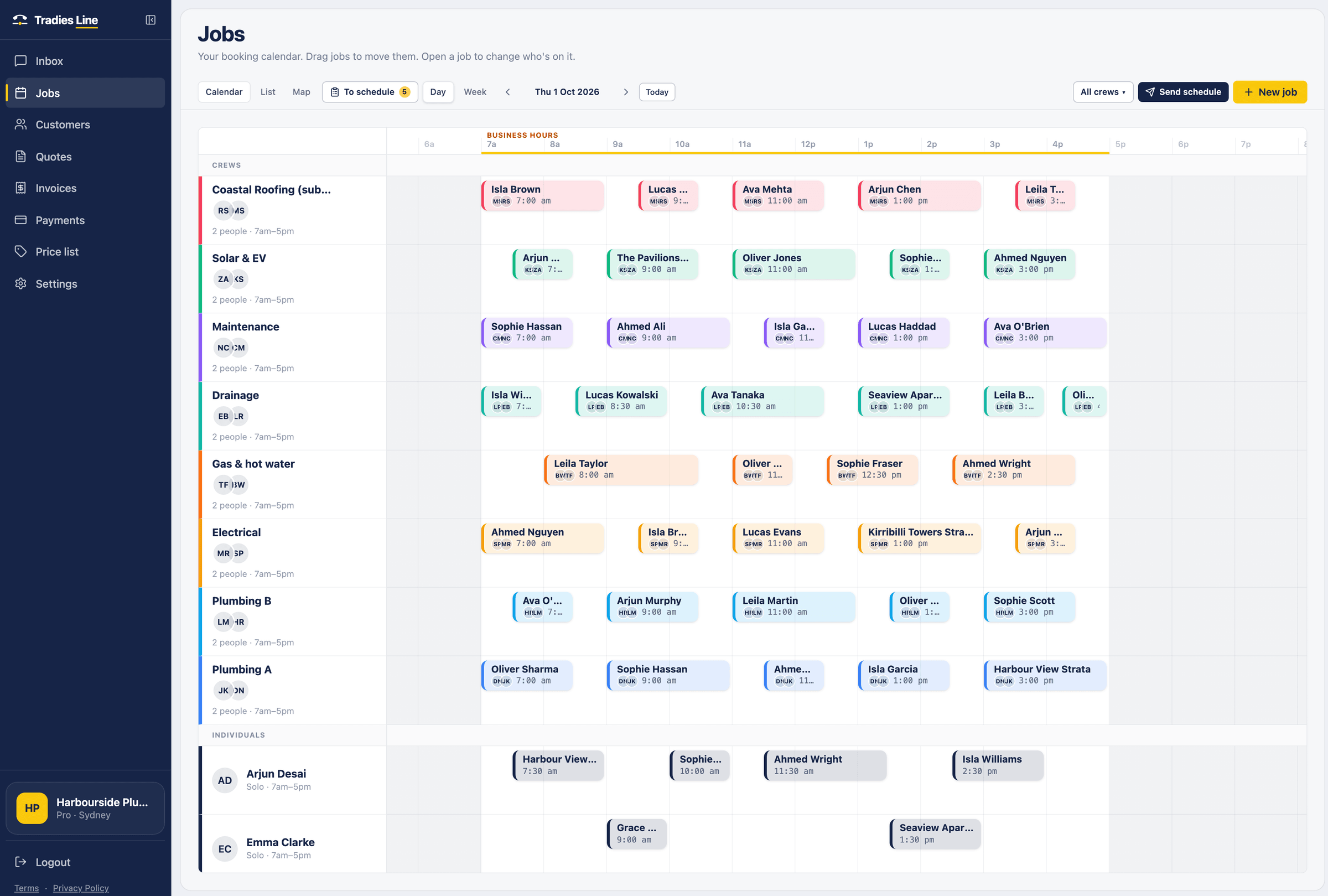Open the Settings gear icon
Screen dimensions: 1328x896
click(21, 283)
